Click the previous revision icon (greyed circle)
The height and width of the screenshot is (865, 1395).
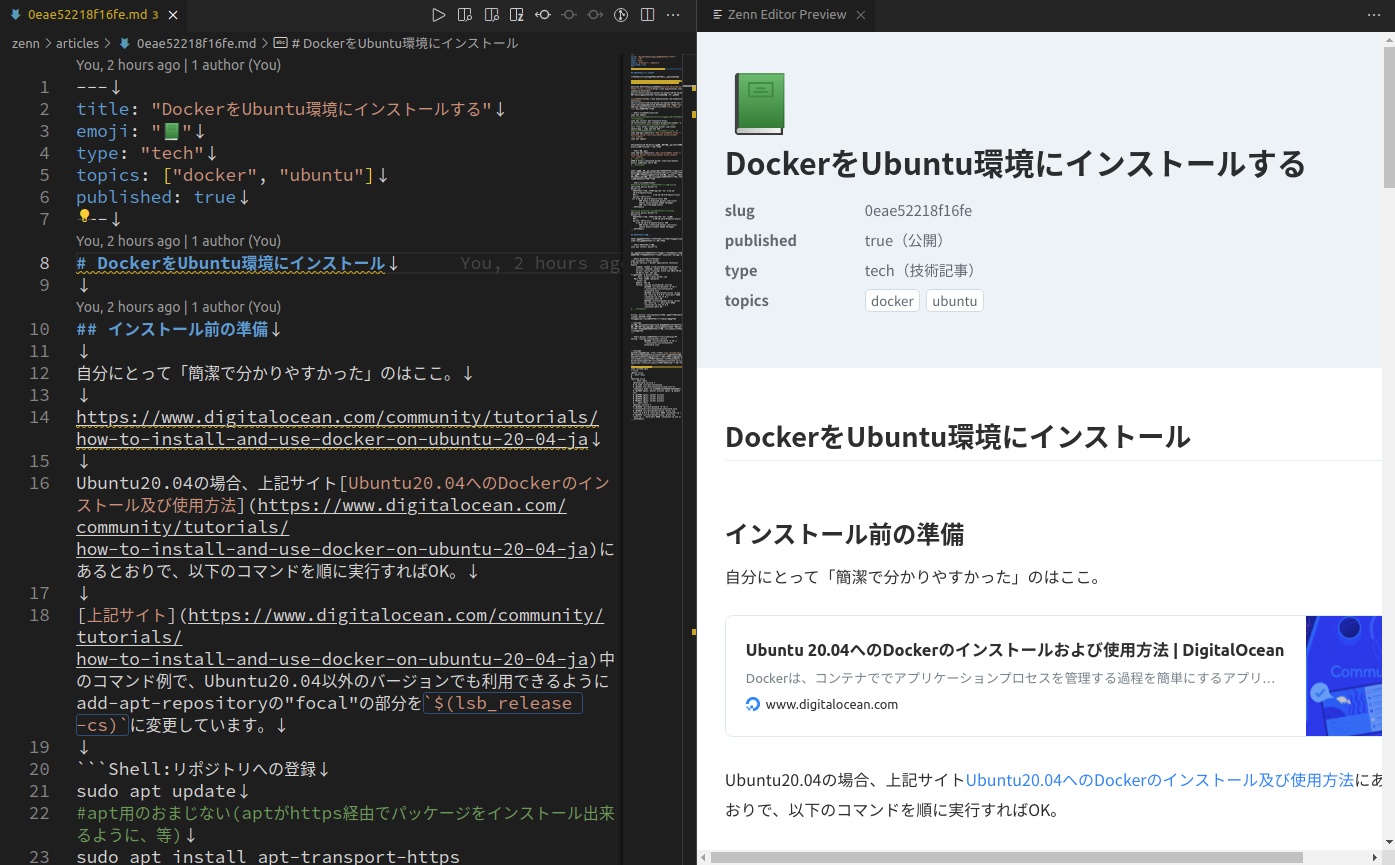pyautogui.click(x=568, y=15)
